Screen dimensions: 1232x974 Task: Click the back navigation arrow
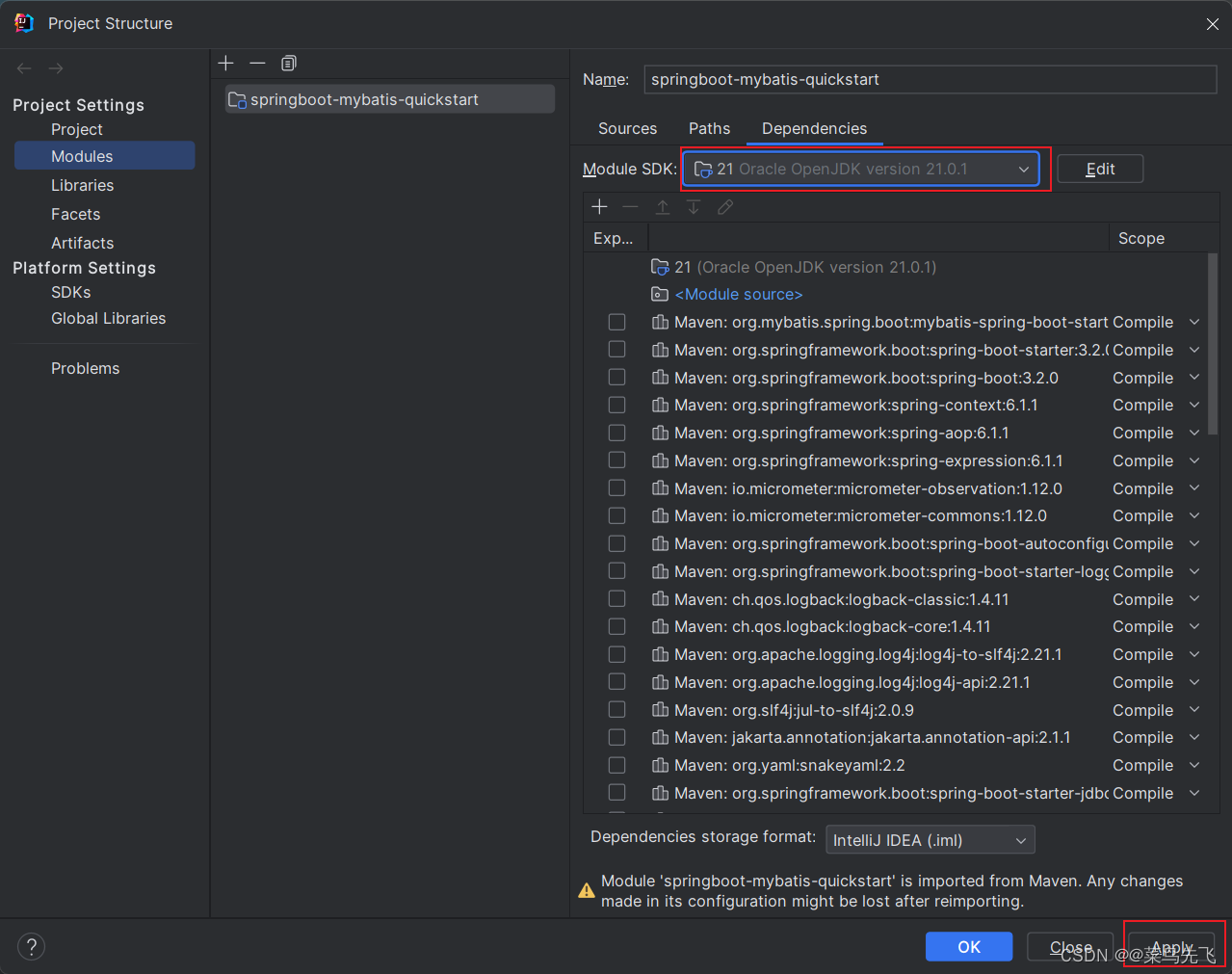coord(24,68)
